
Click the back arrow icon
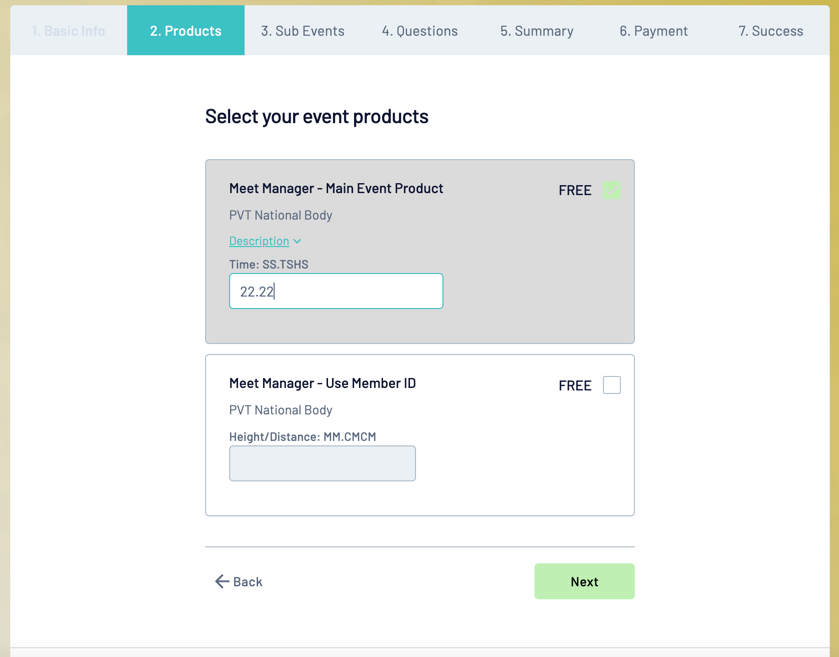tap(222, 581)
